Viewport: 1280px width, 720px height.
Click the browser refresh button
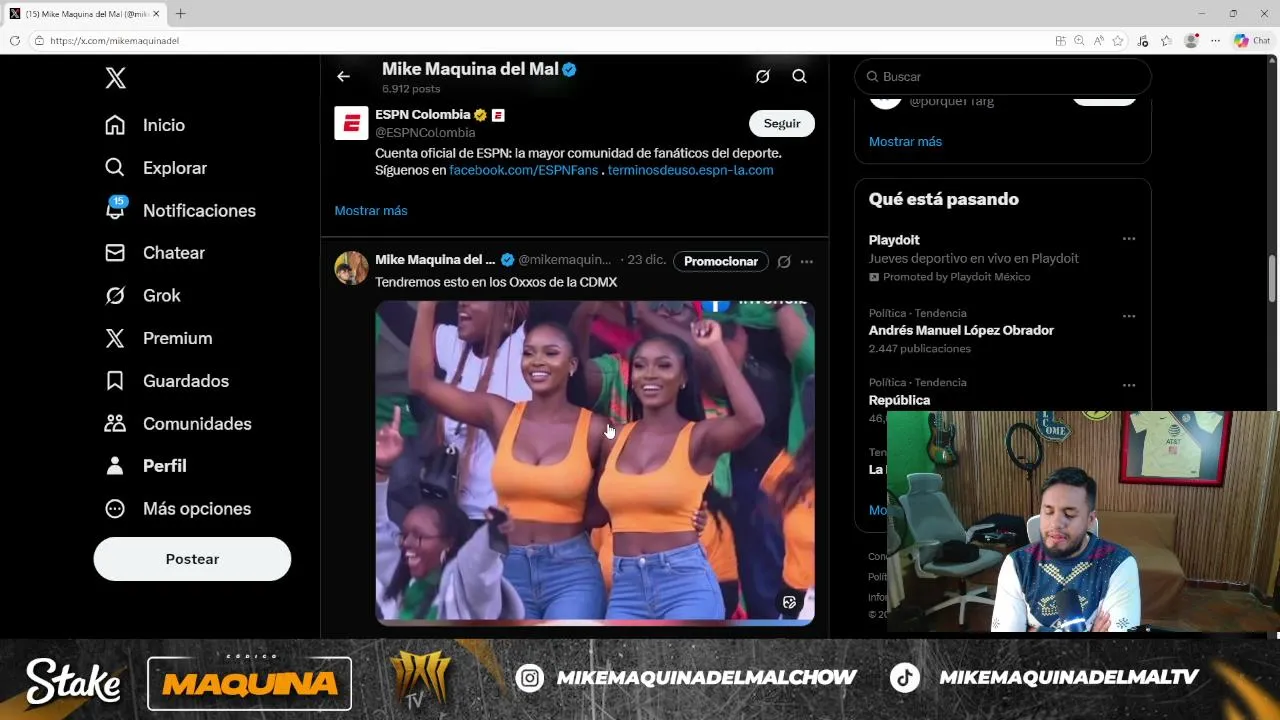click(x=14, y=41)
